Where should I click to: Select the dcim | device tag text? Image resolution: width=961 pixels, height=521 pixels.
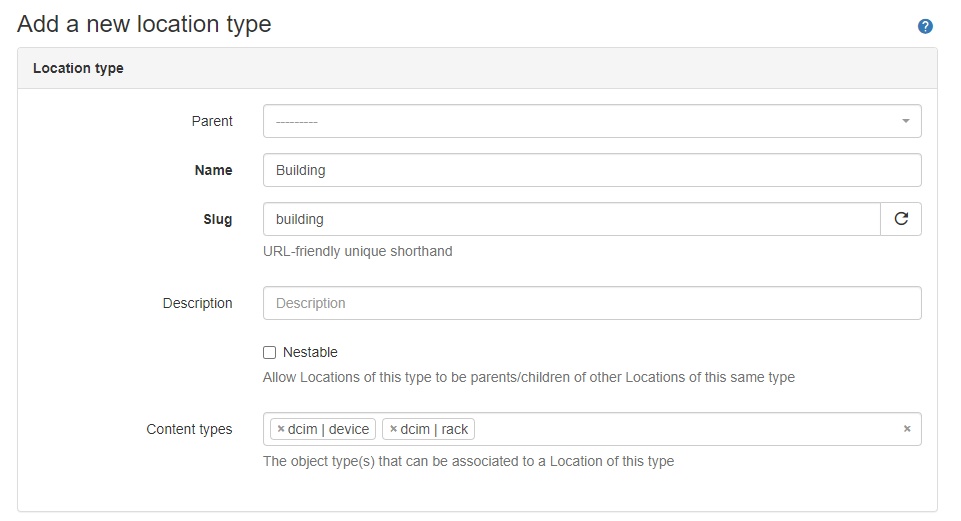[329, 430]
